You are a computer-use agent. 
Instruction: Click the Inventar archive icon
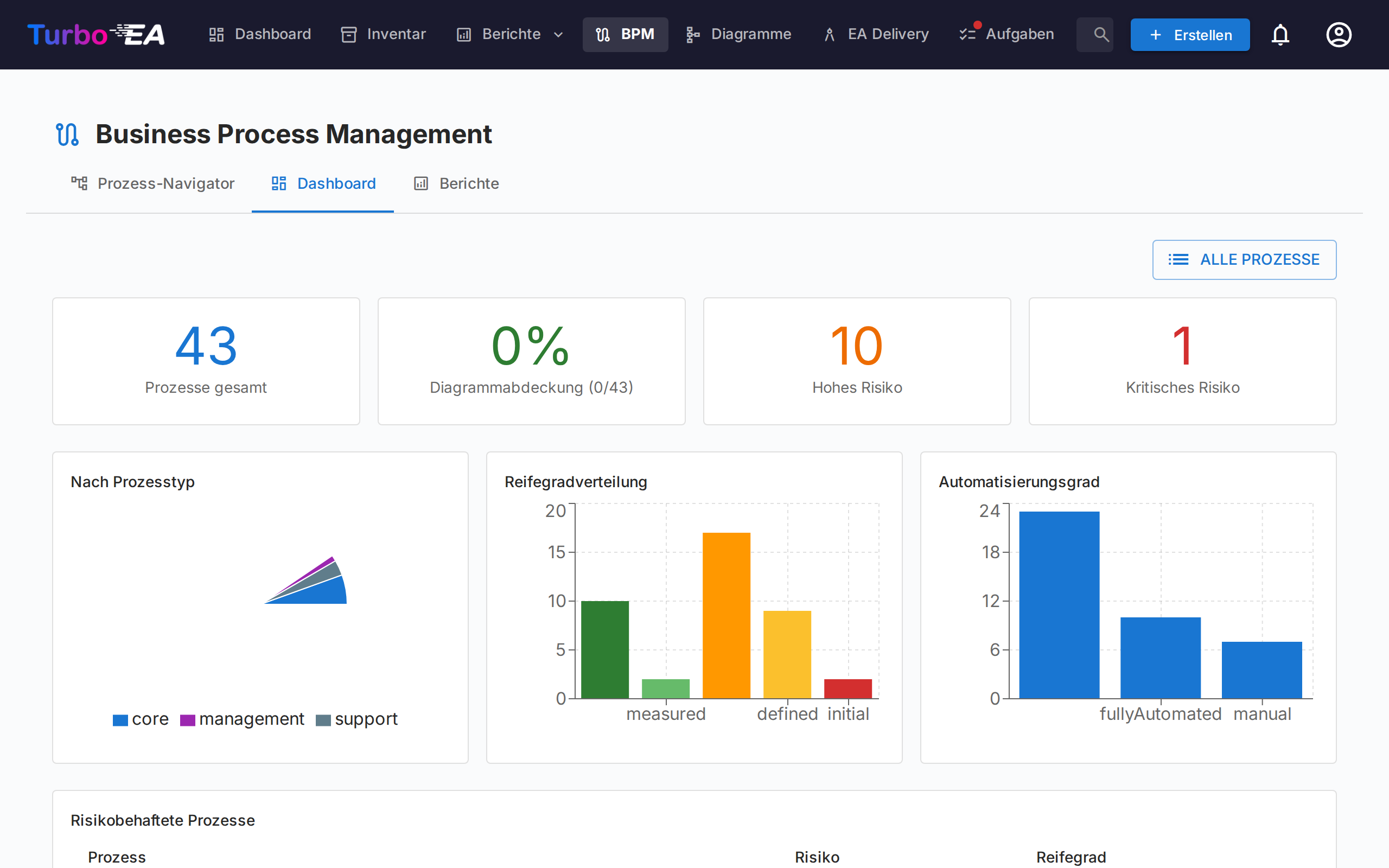349,34
